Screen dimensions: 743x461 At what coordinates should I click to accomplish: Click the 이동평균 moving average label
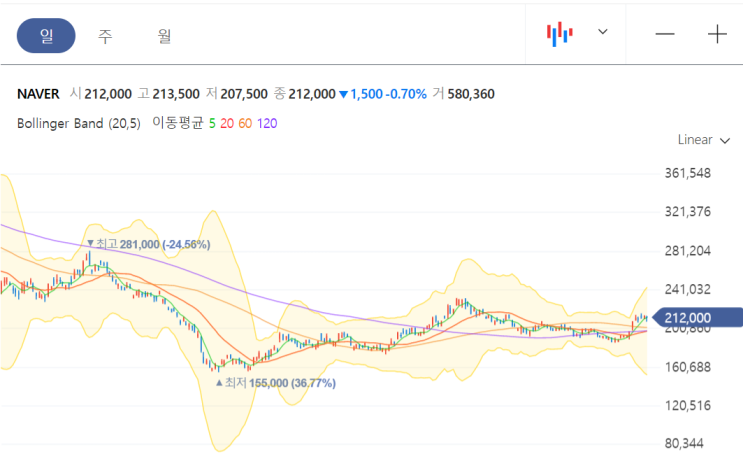[178, 123]
